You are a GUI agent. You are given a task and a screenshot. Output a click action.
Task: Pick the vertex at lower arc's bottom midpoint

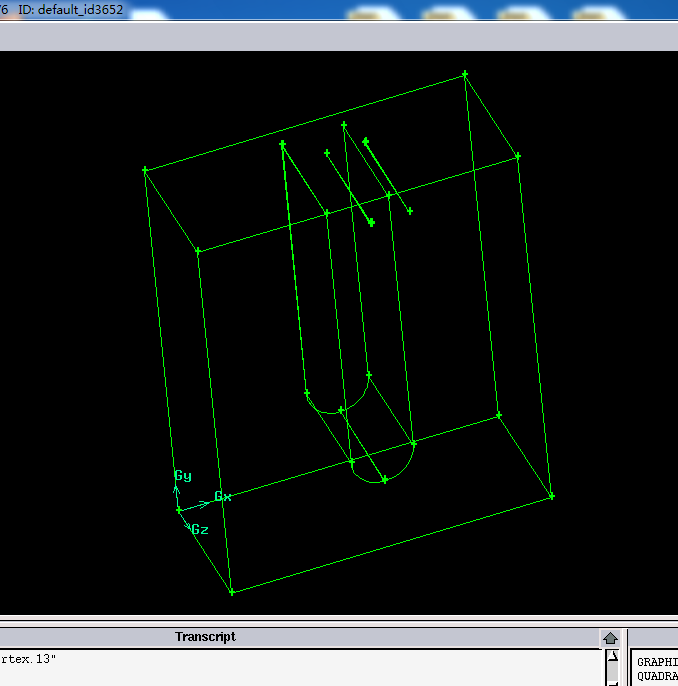pyautogui.click(x=384, y=481)
